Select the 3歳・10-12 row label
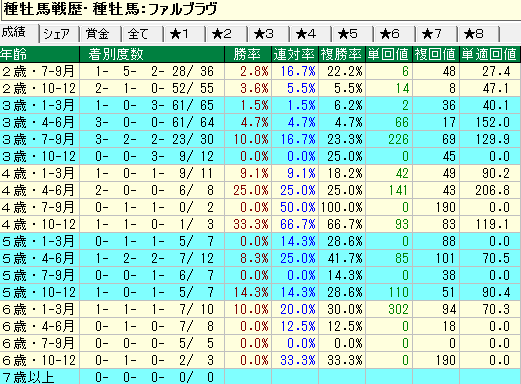The image size is (521, 384). [39, 156]
